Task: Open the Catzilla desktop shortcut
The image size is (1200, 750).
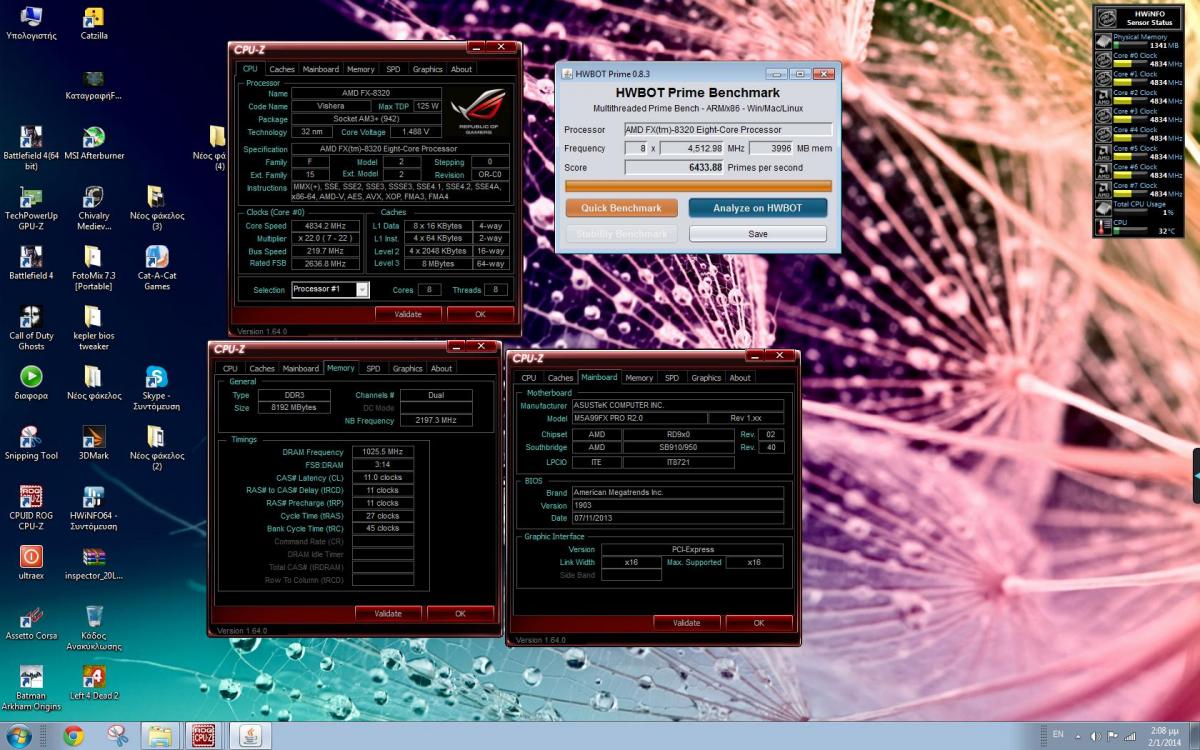Action: (x=93, y=23)
